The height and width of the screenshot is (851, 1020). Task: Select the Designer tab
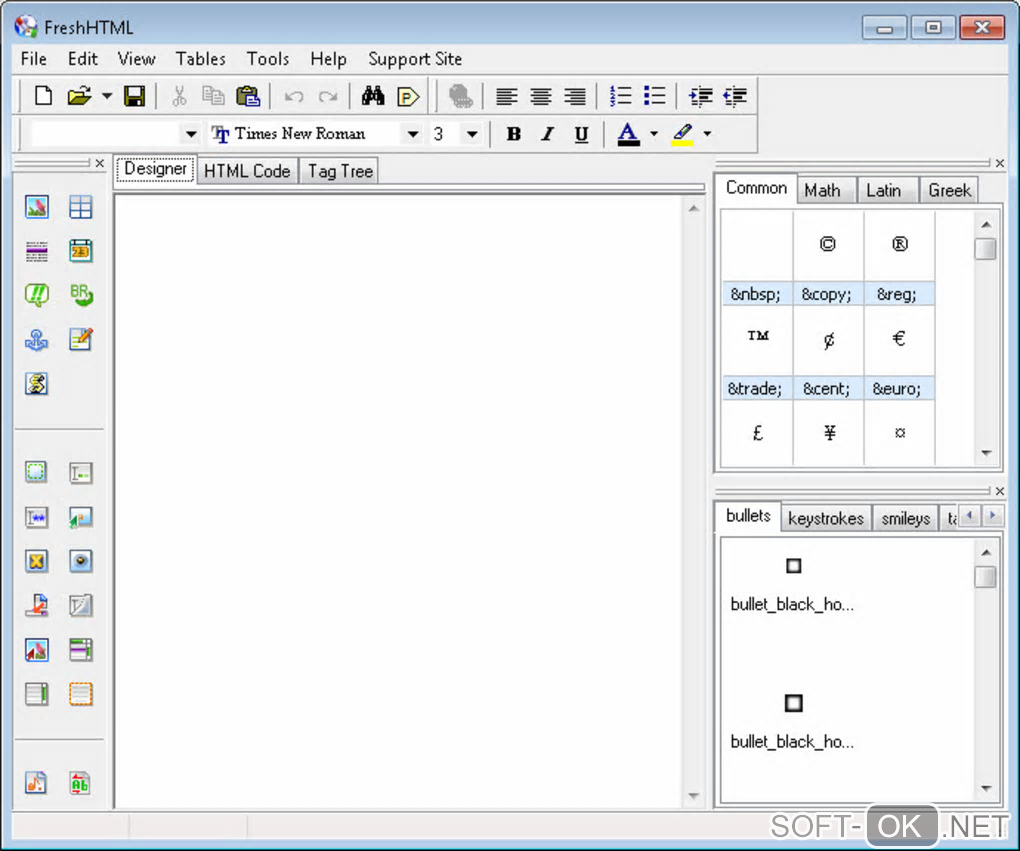(155, 169)
